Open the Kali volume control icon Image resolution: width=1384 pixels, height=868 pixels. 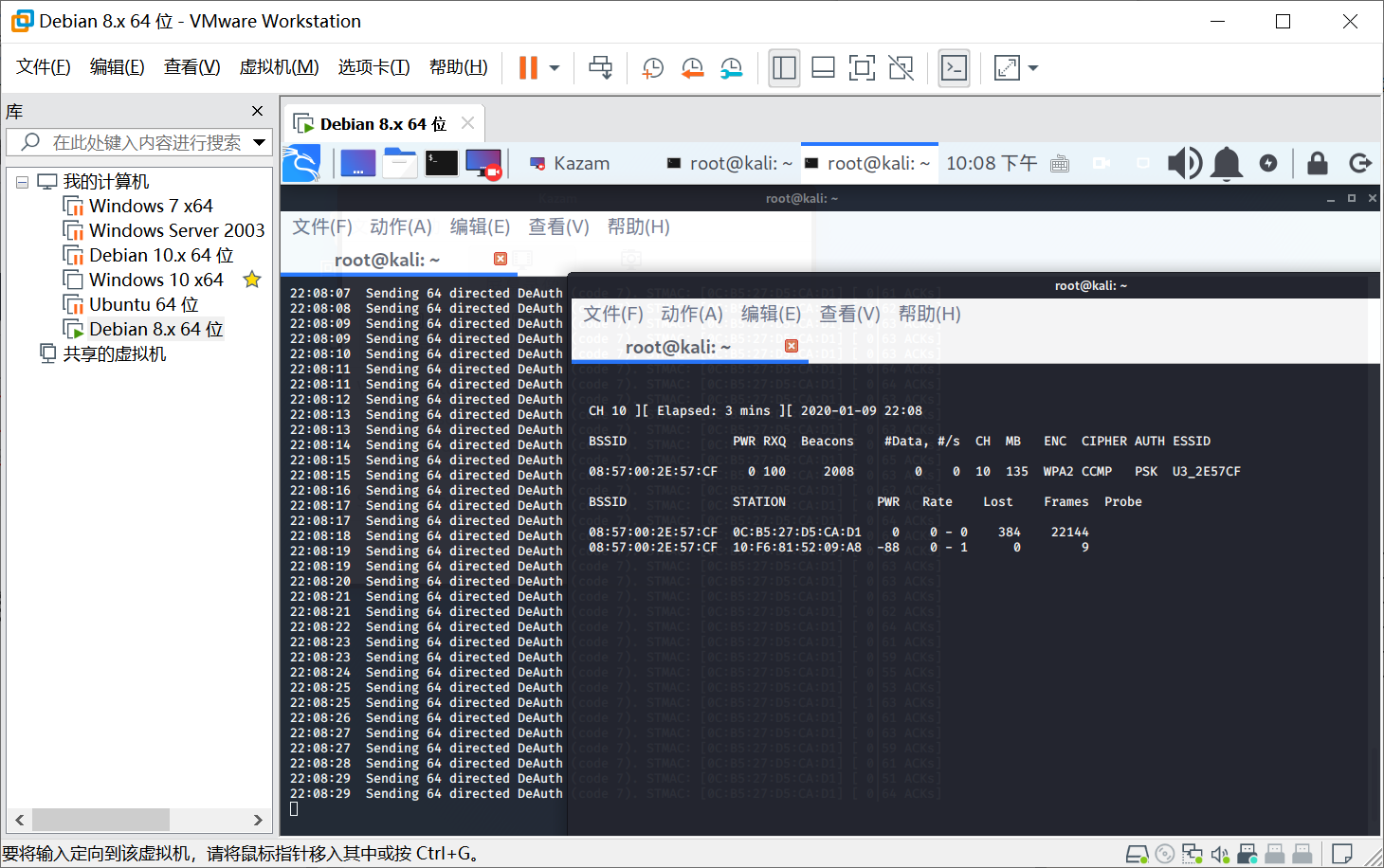click(x=1185, y=163)
